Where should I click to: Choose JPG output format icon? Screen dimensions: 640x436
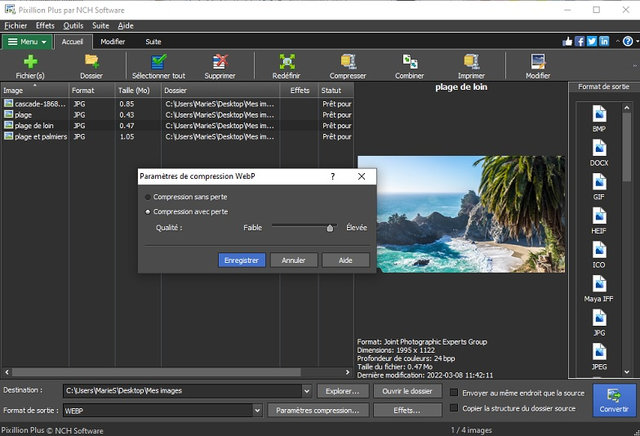(x=599, y=323)
